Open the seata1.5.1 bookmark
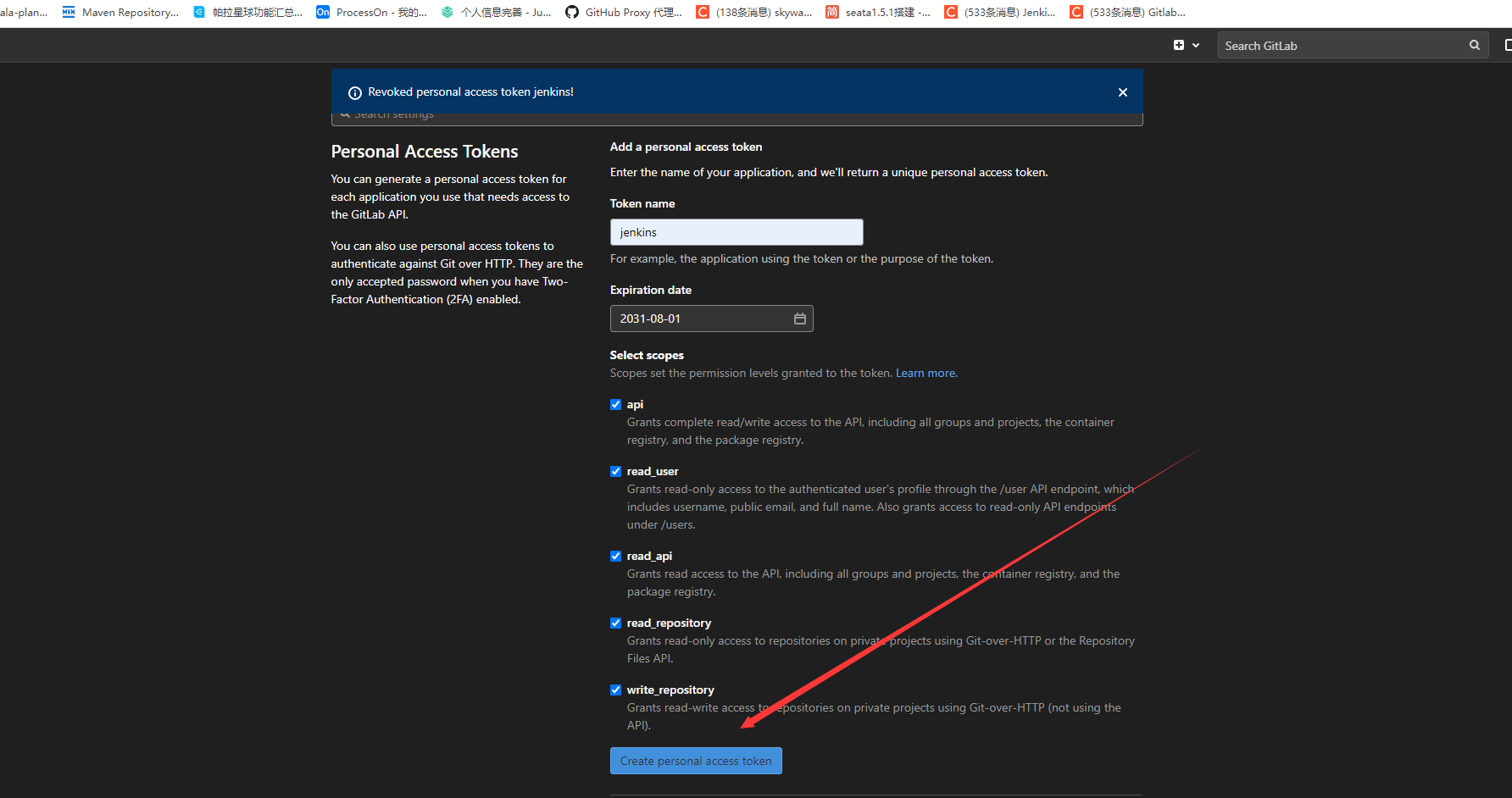The height and width of the screenshot is (798, 1512). (878, 12)
